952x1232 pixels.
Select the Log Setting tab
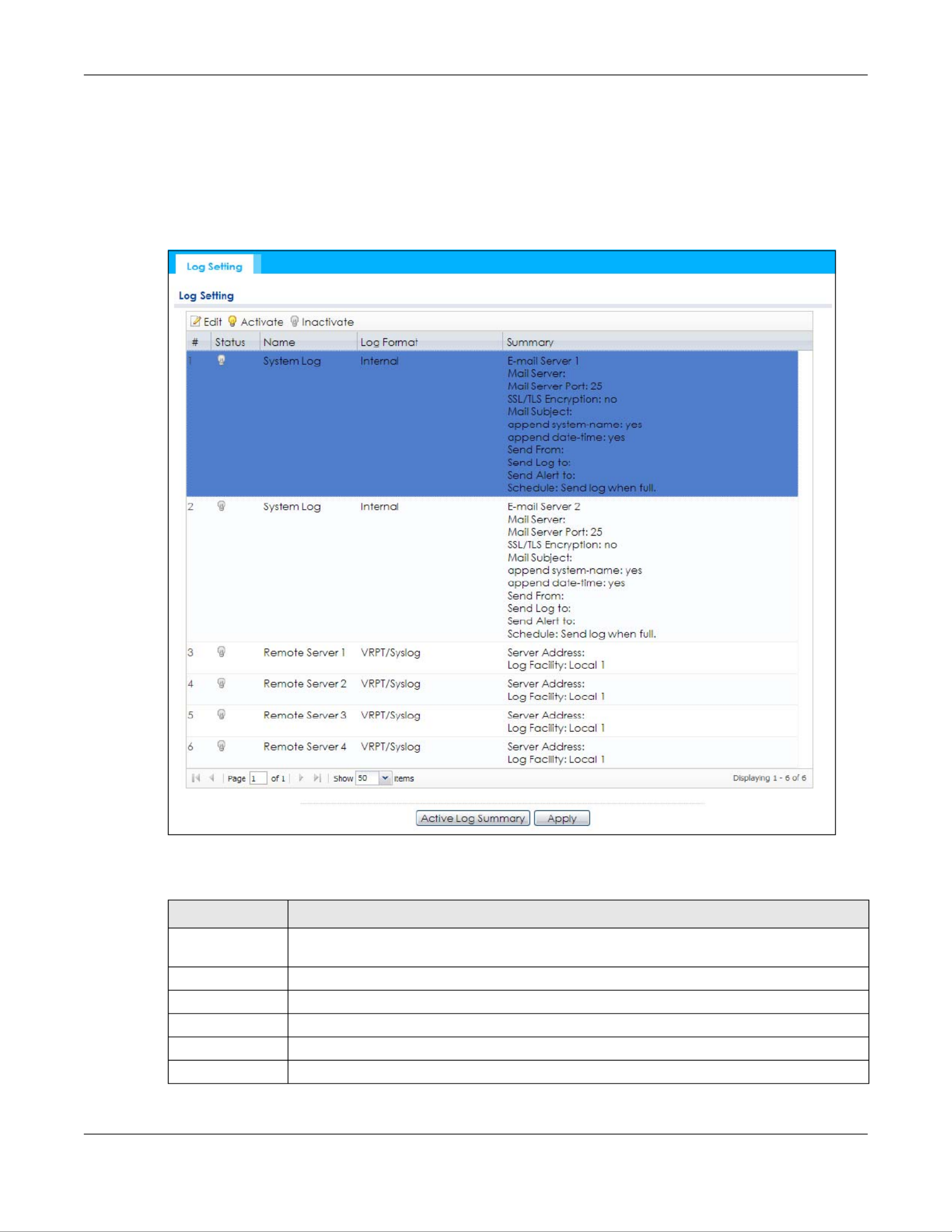[x=214, y=267]
